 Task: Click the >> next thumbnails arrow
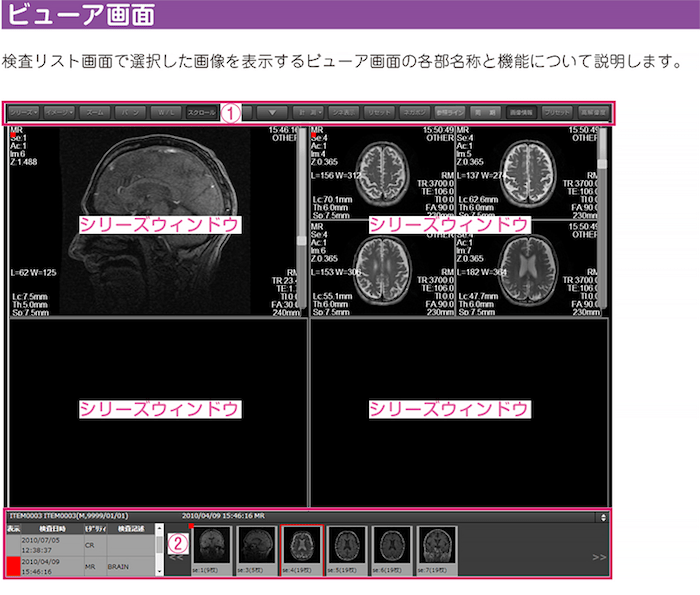(x=599, y=557)
